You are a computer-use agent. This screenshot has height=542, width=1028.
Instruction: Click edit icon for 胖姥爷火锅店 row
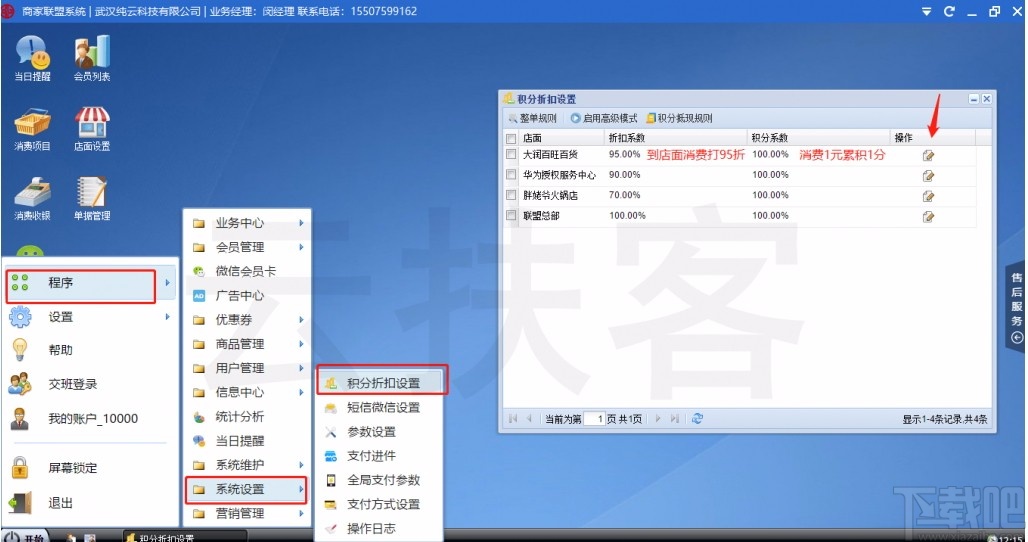coord(928,196)
